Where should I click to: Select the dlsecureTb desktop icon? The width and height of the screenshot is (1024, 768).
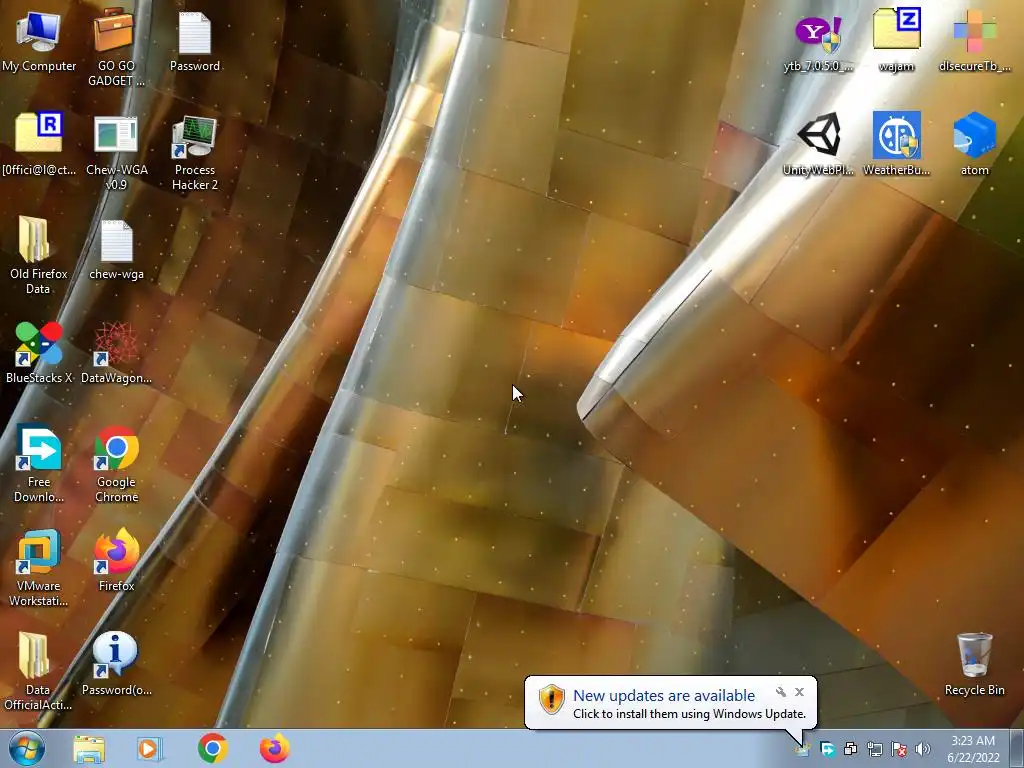pos(974,39)
